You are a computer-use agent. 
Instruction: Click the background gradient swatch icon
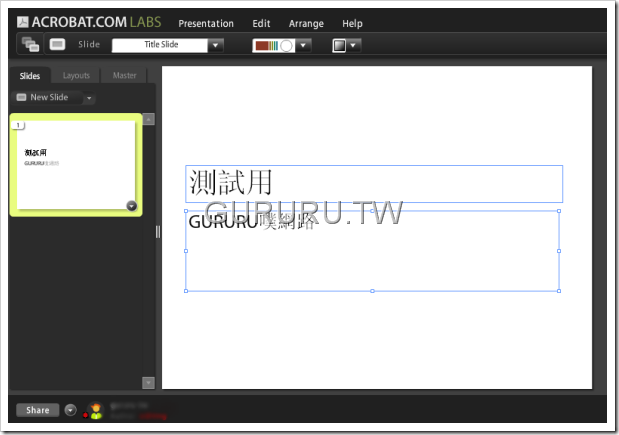pyautogui.click(x=339, y=45)
